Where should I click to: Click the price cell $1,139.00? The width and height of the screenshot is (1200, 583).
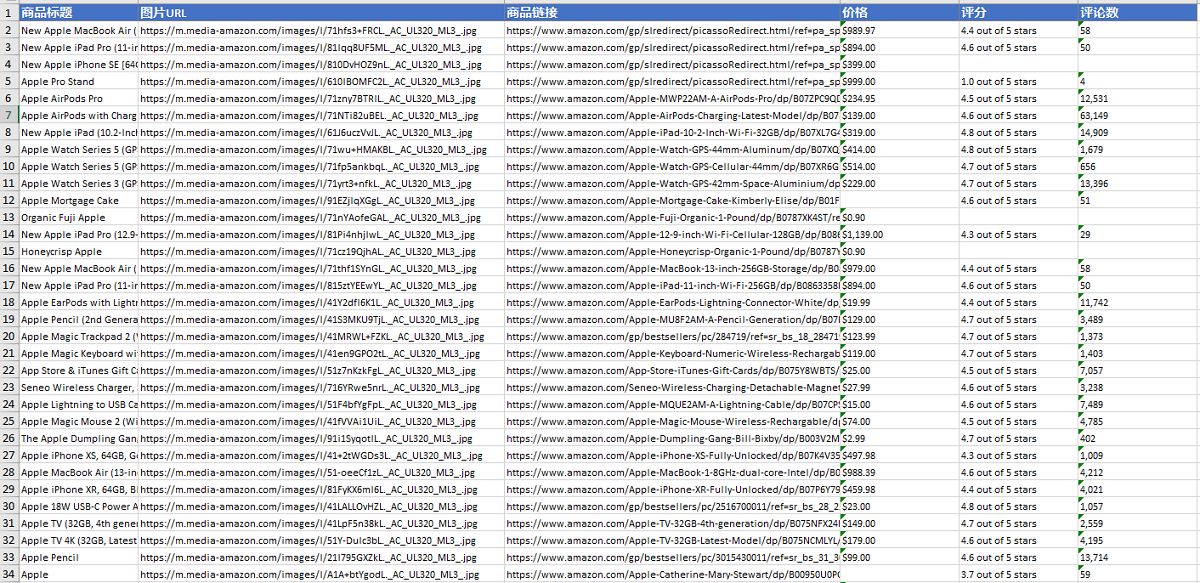(x=900, y=235)
